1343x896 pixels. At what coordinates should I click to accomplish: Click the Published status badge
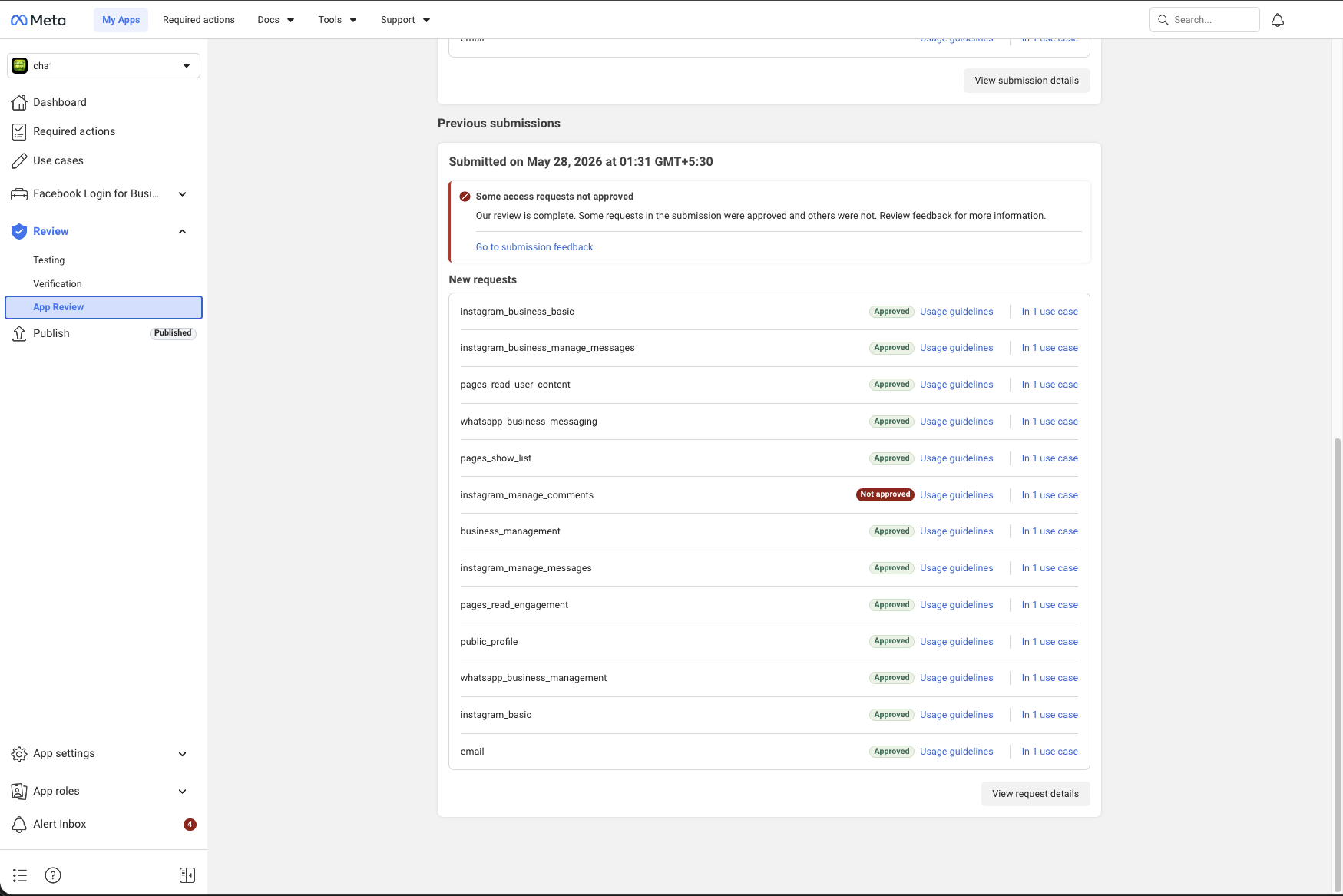tap(173, 333)
